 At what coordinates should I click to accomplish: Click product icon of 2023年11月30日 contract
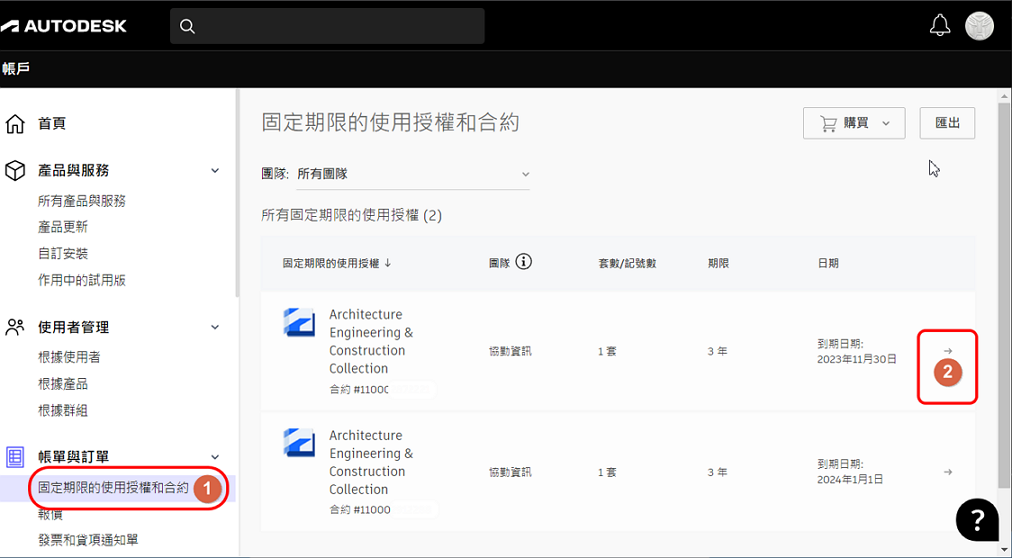point(299,322)
